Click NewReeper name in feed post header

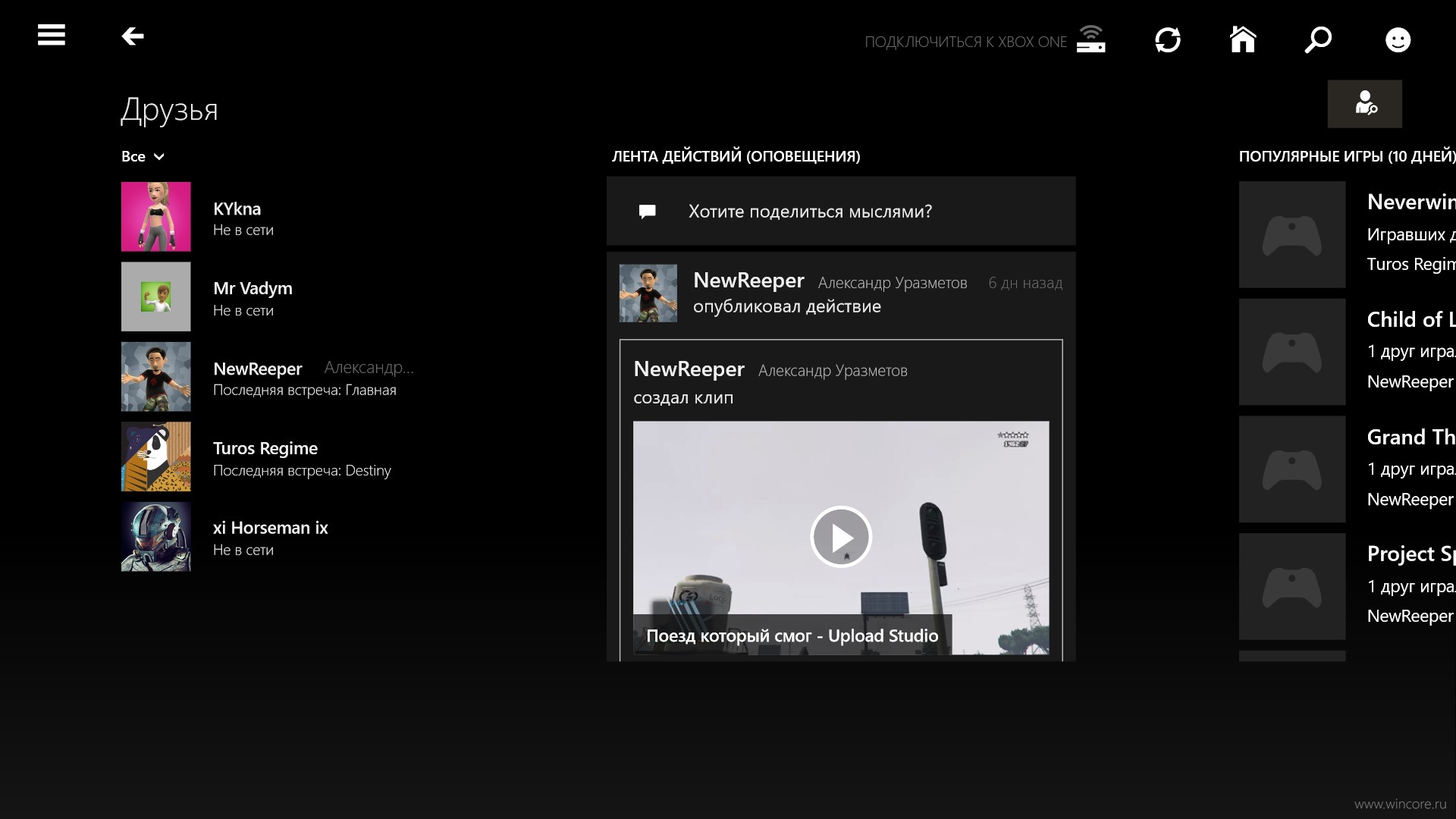click(748, 281)
